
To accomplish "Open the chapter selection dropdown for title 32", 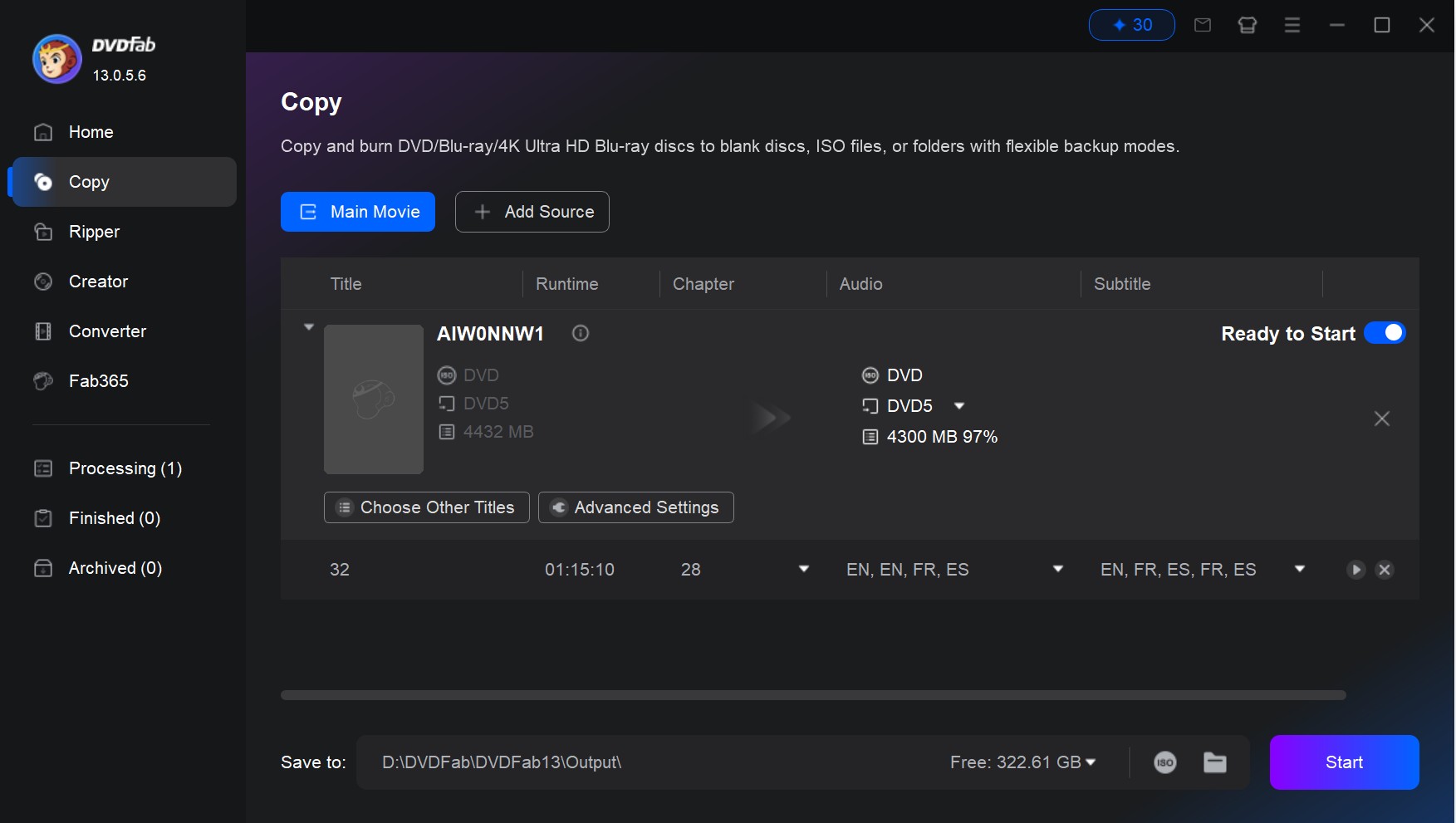I will click(x=803, y=570).
